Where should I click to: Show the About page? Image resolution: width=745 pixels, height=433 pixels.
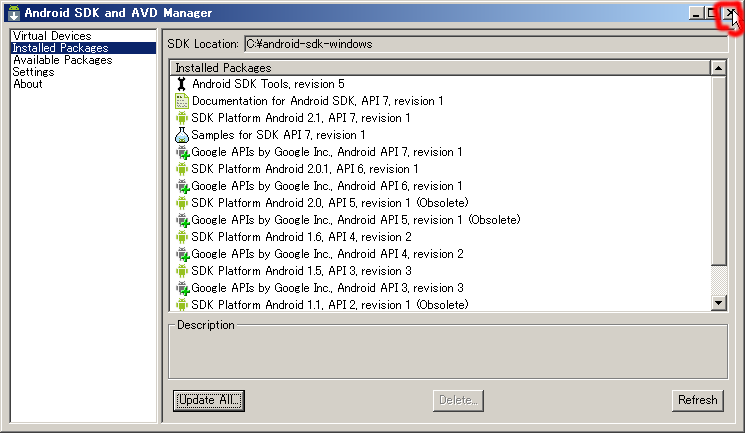tap(28, 84)
